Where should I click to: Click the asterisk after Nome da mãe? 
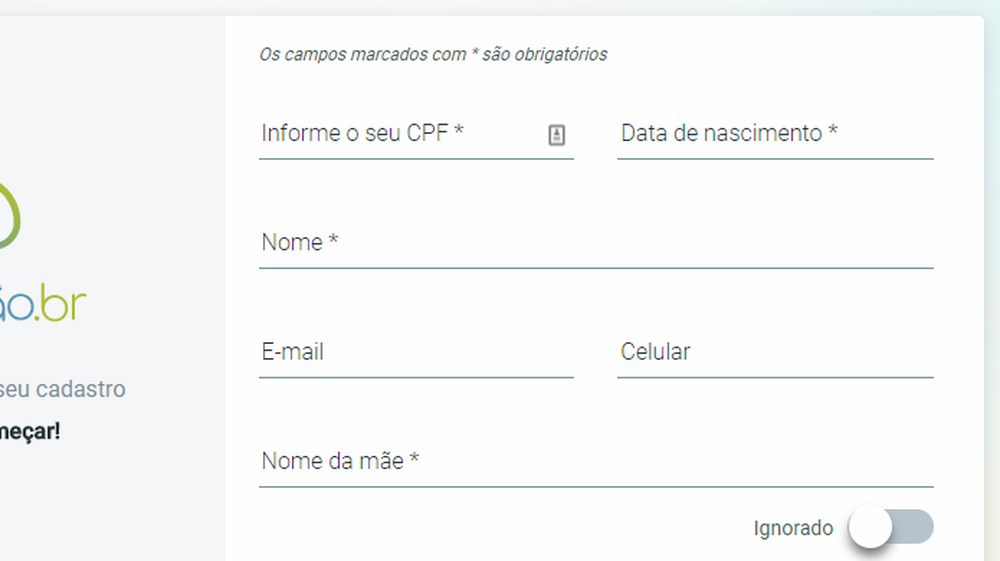click(414, 461)
